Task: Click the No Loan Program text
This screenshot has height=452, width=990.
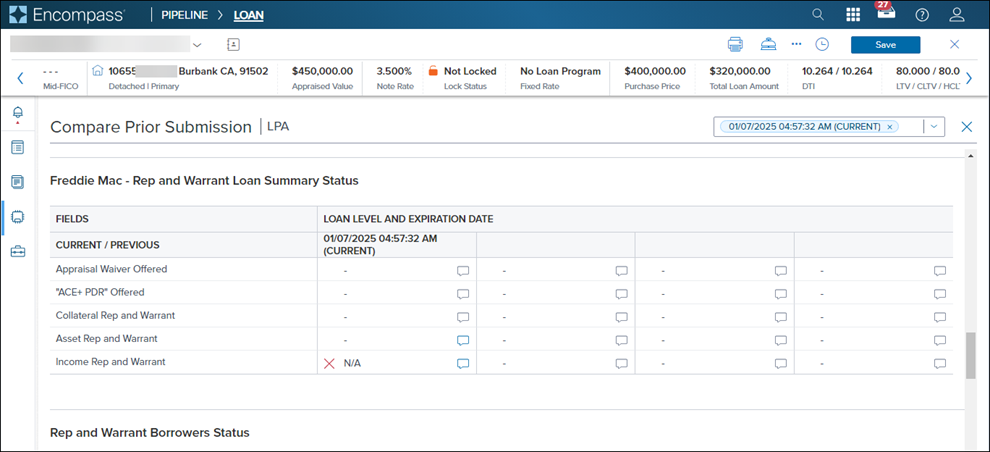Action: click(560, 71)
